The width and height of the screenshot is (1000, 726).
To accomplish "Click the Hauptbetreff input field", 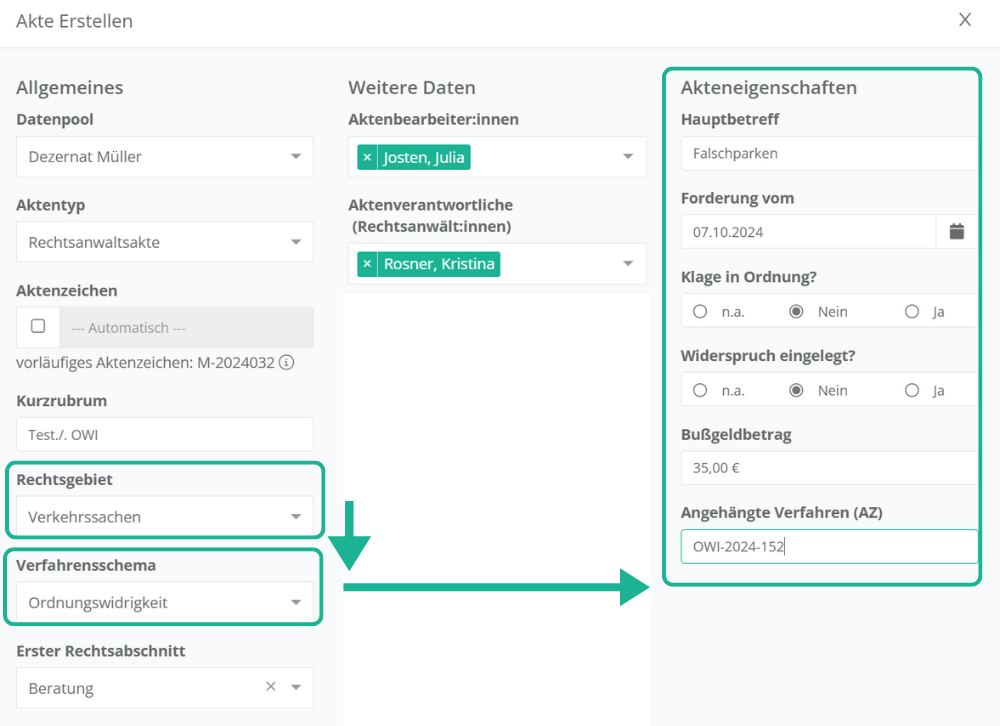I will (x=828, y=154).
